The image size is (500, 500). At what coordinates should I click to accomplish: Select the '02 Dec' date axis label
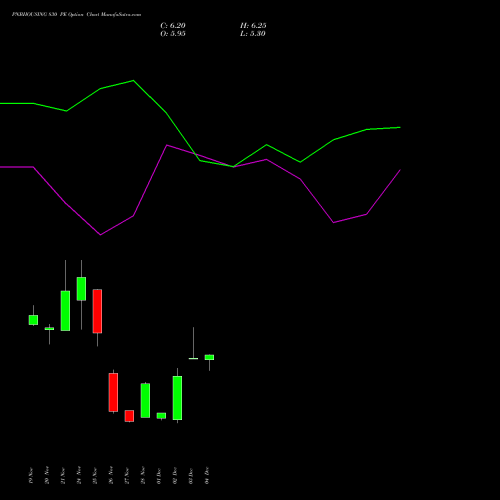click(x=175, y=475)
